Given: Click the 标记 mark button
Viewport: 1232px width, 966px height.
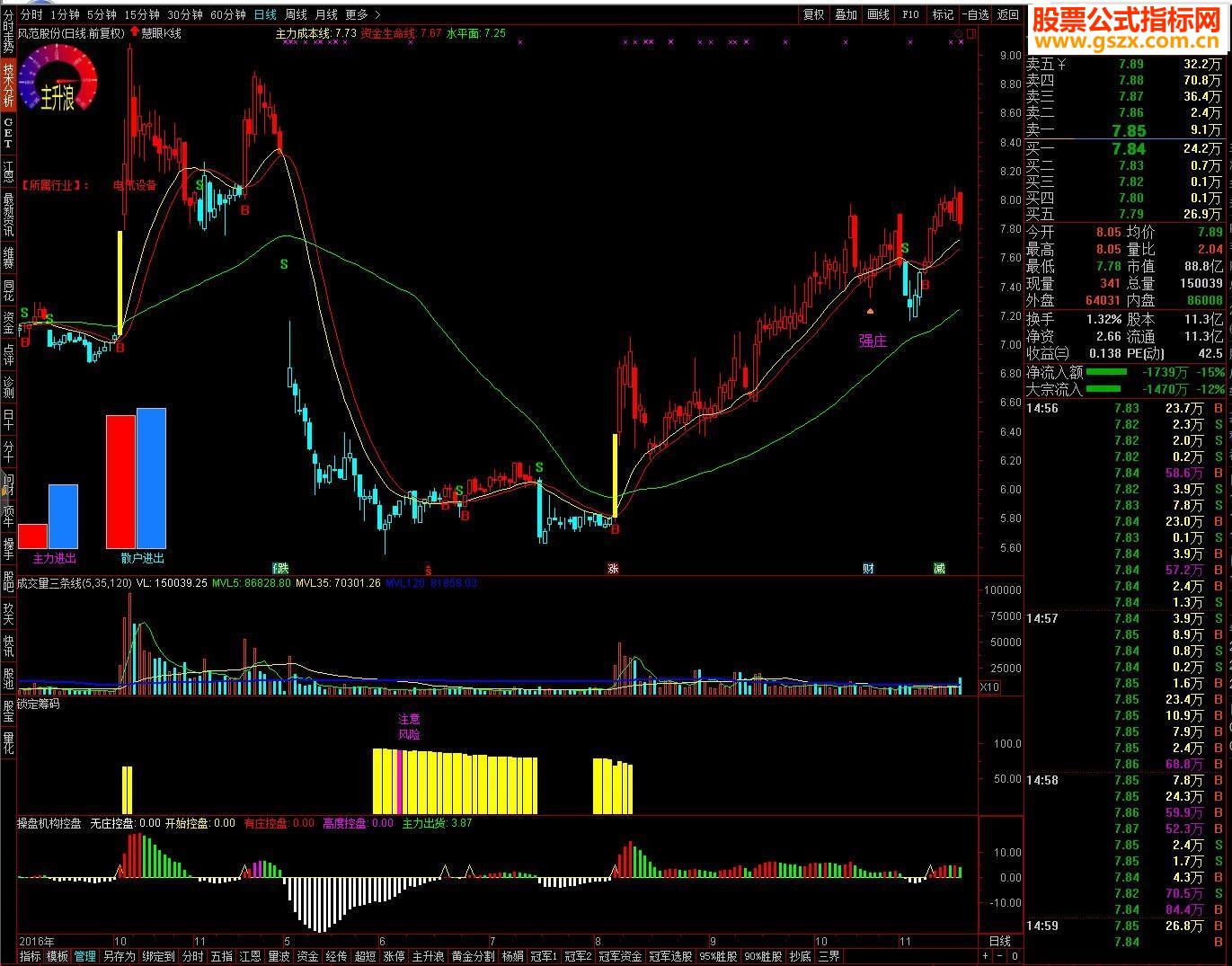Looking at the screenshot, I should click(x=943, y=14).
